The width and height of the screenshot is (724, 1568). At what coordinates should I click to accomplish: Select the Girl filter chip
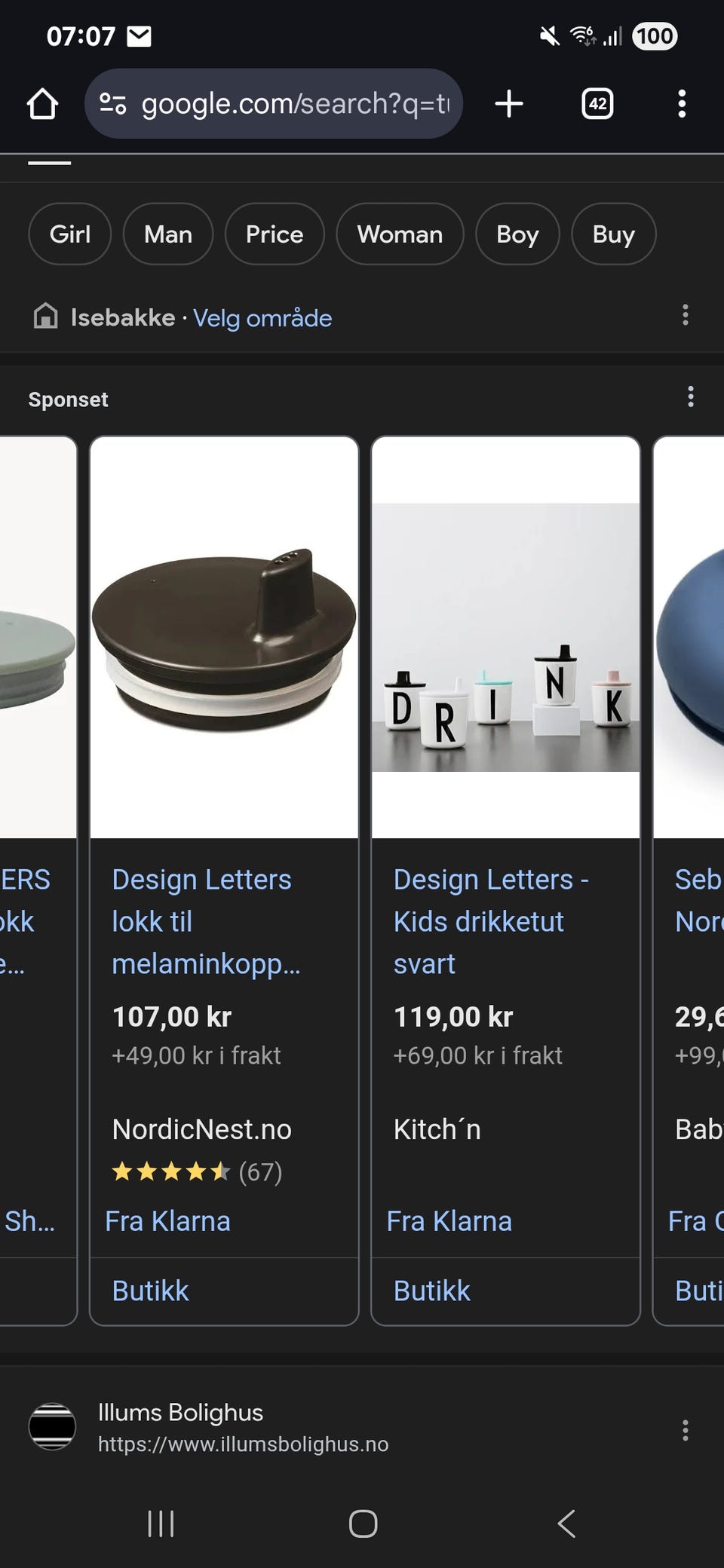tap(70, 234)
